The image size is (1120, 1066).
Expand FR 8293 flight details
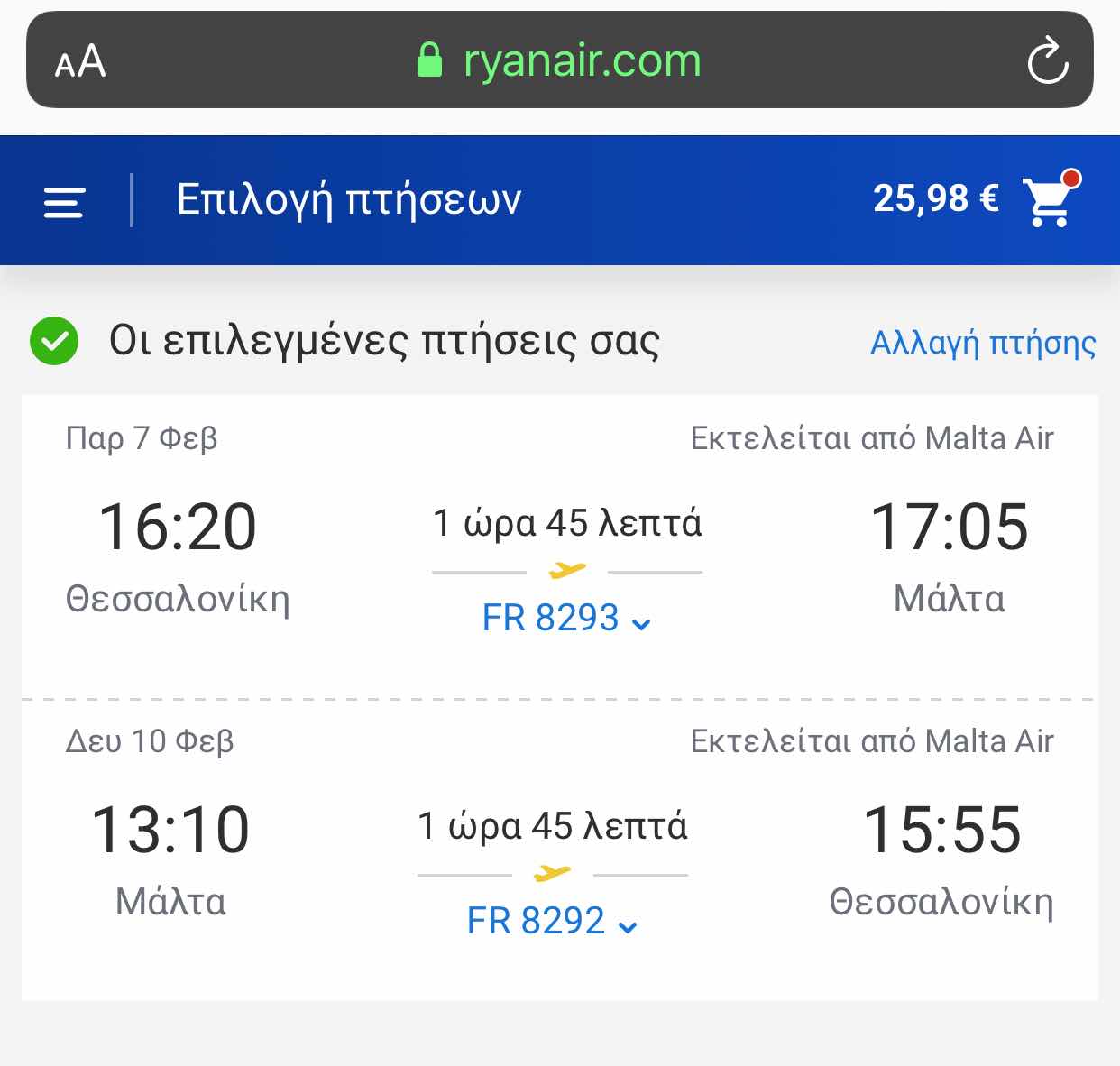click(x=566, y=619)
